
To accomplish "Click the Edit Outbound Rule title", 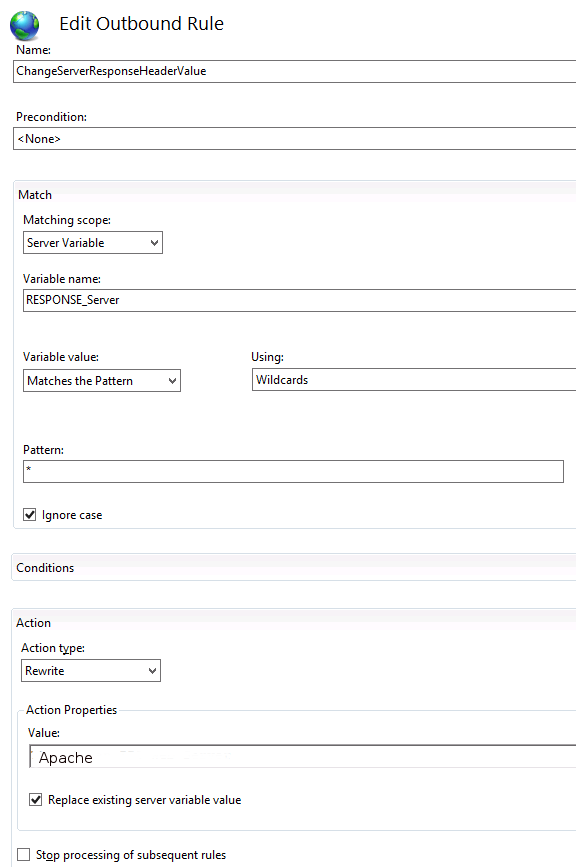I will [x=142, y=24].
